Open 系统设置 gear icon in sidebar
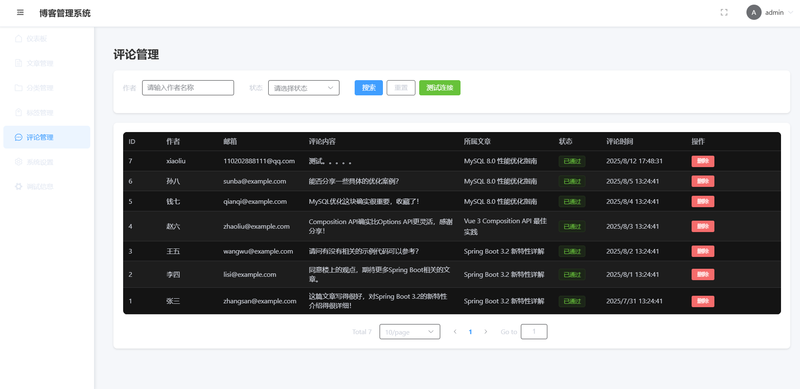 coord(18,162)
